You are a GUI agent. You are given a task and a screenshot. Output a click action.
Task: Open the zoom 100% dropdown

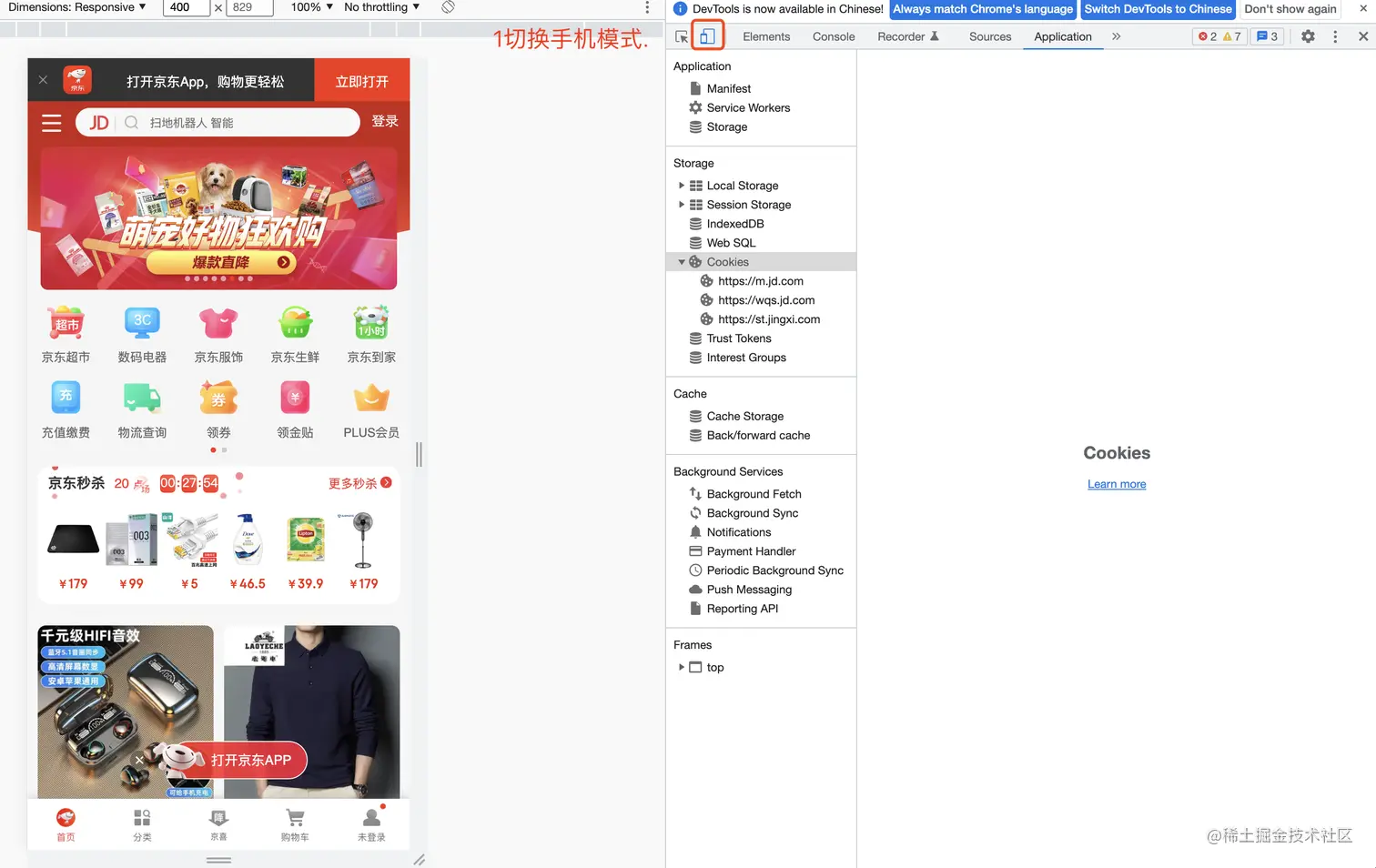click(x=311, y=7)
